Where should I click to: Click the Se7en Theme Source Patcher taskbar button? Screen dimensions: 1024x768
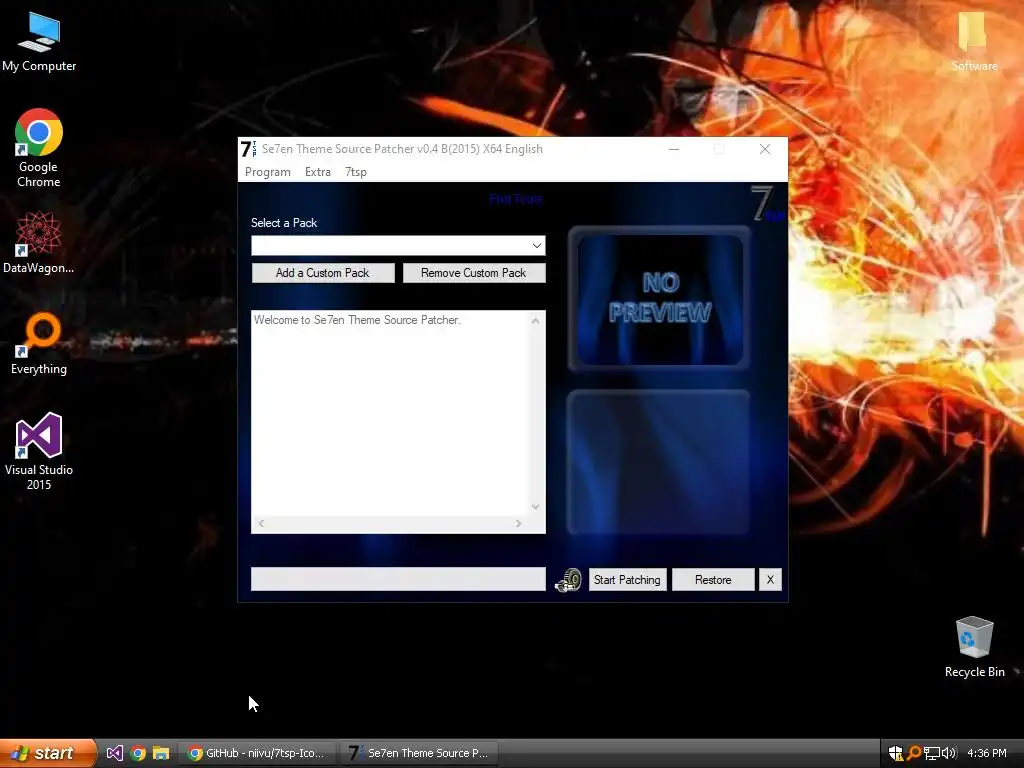419,753
